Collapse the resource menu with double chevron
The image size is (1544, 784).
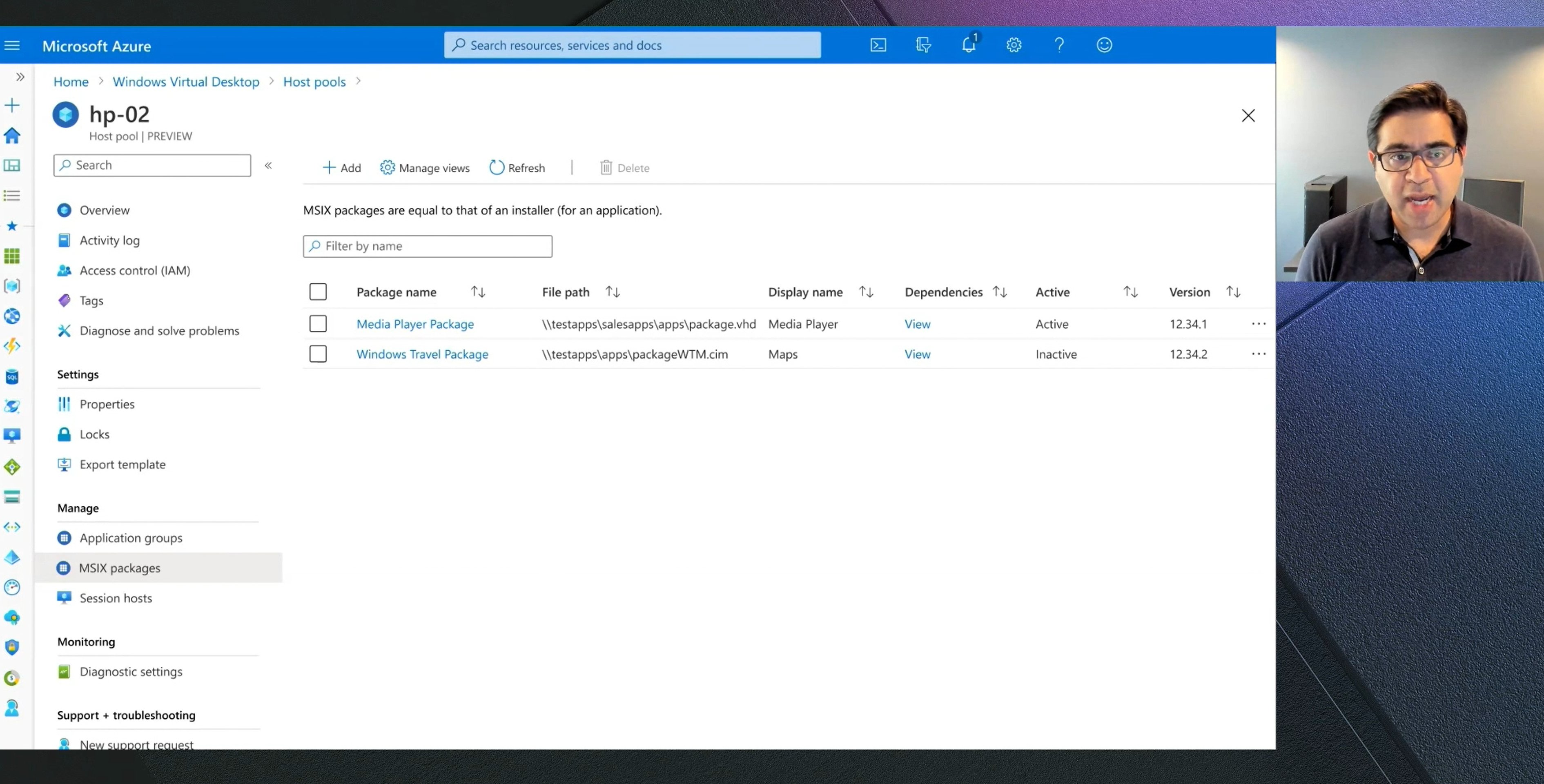point(269,165)
